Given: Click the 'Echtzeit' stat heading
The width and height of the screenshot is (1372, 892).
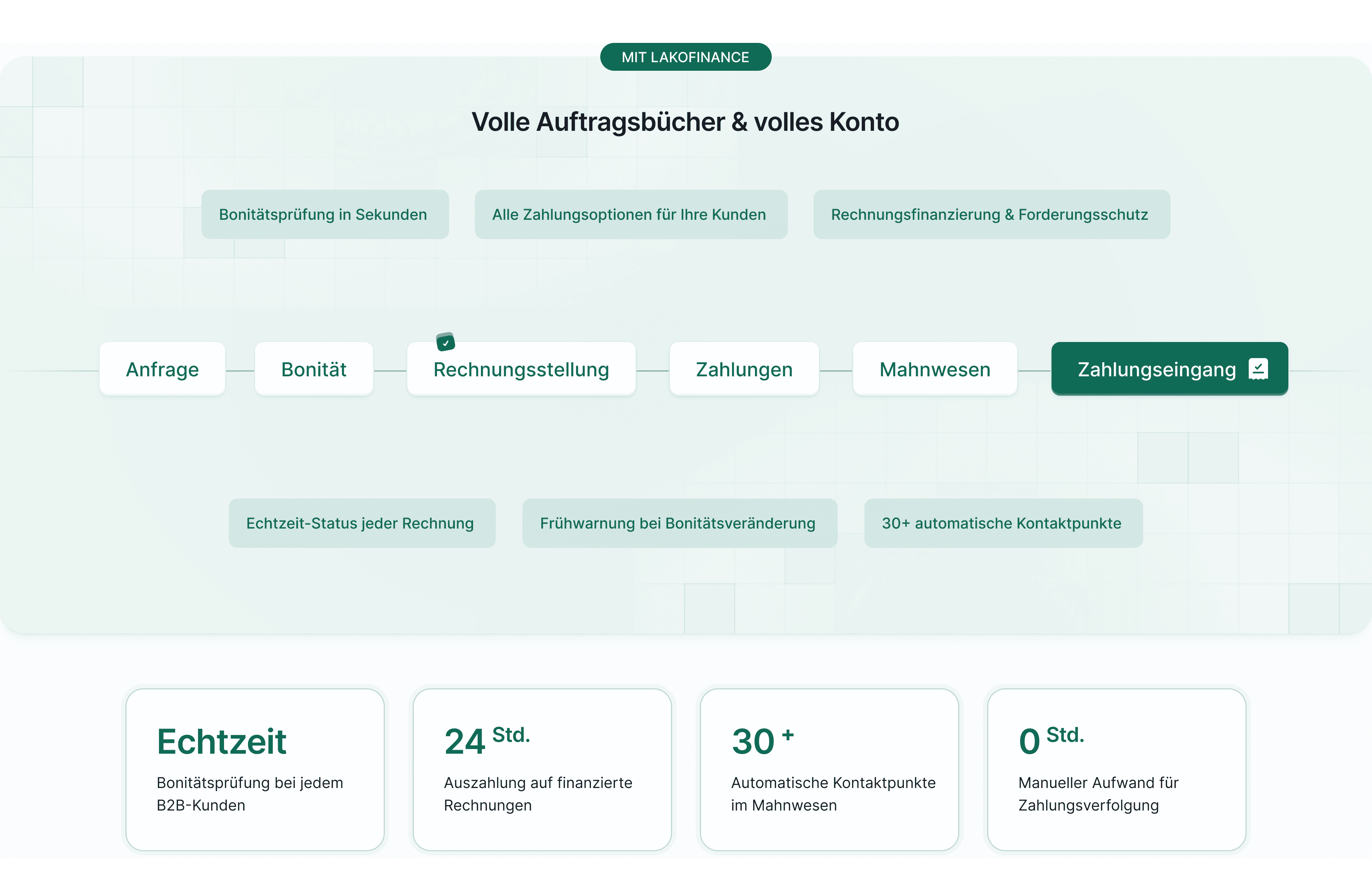Looking at the screenshot, I should pyautogui.click(x=222, y=741).
